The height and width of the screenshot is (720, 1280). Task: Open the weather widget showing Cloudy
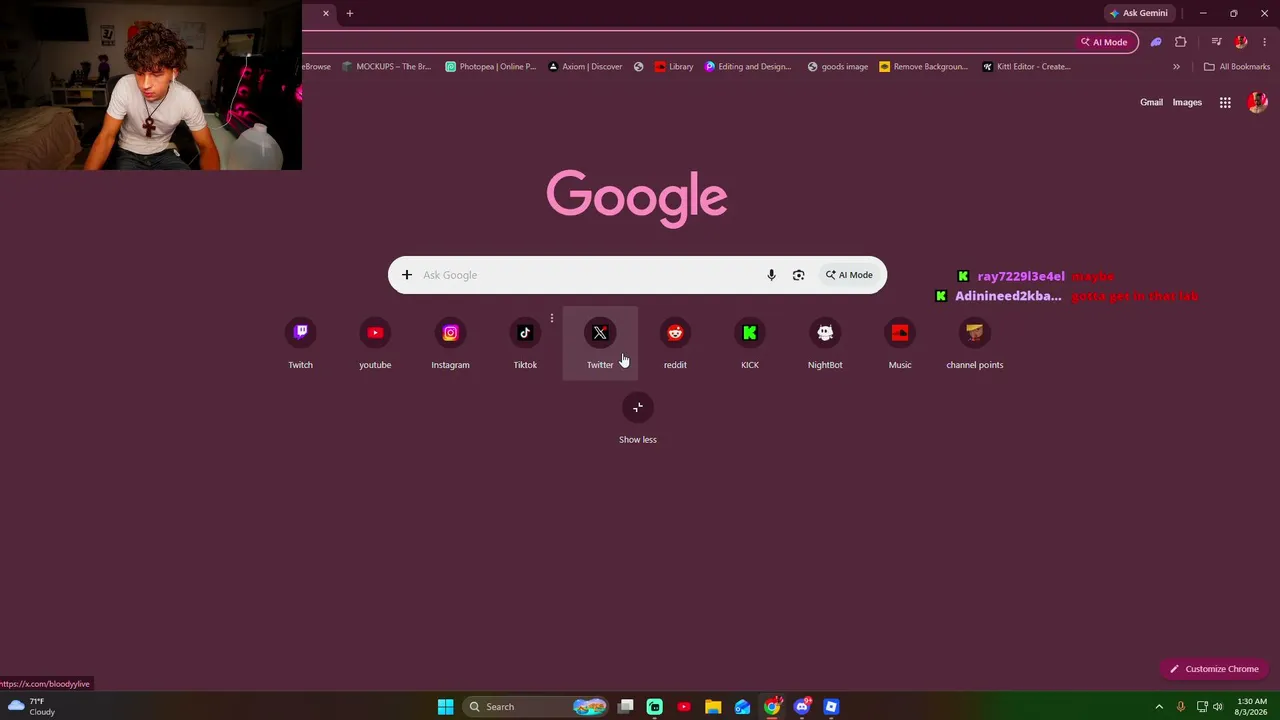(x=31, y=707)
